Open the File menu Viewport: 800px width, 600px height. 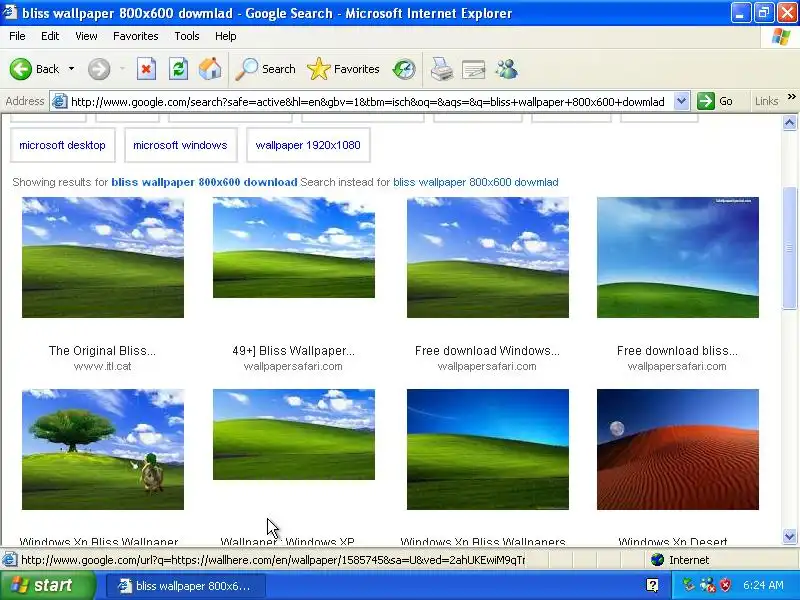17,36
